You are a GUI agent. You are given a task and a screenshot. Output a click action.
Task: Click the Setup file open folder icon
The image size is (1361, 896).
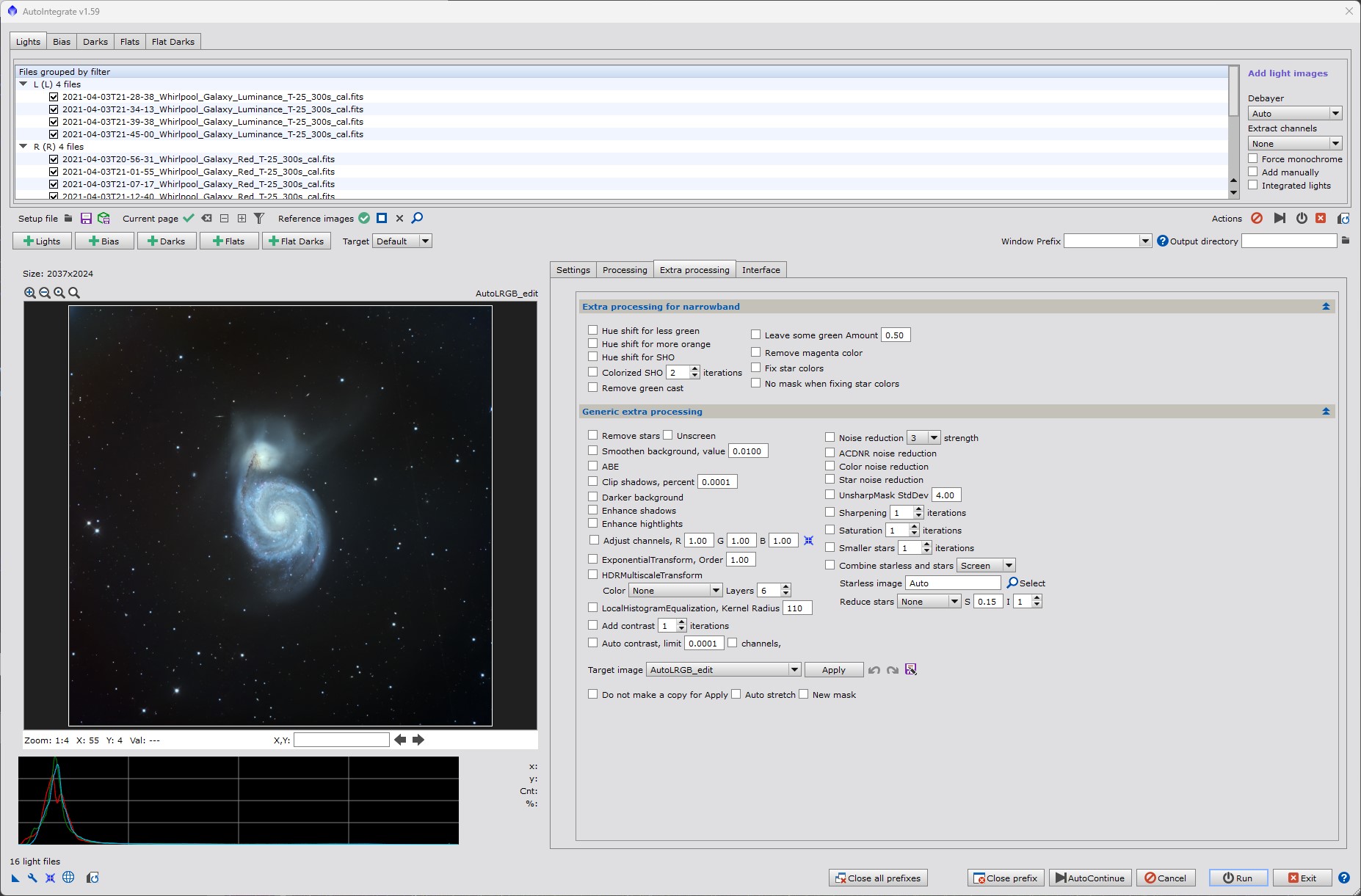68,218
